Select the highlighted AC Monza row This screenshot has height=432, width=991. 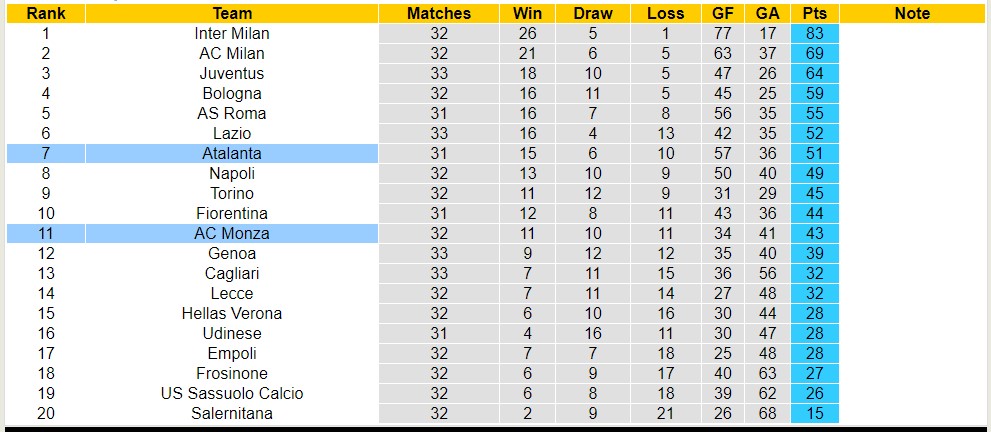tap(232, 233)
